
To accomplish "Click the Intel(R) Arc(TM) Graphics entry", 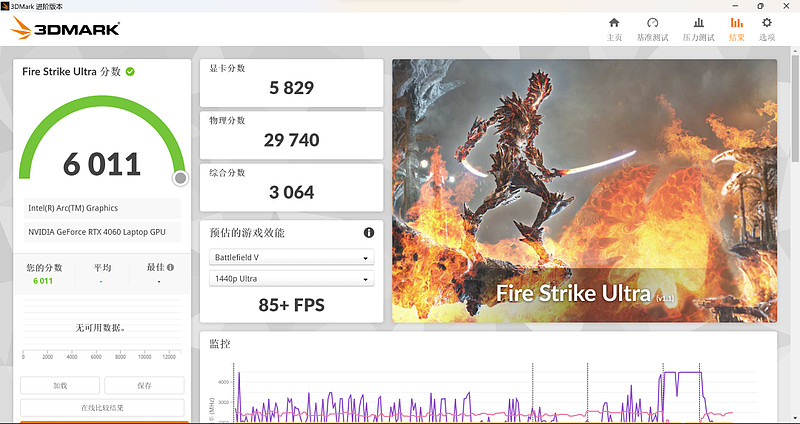I will coord(102,208).
